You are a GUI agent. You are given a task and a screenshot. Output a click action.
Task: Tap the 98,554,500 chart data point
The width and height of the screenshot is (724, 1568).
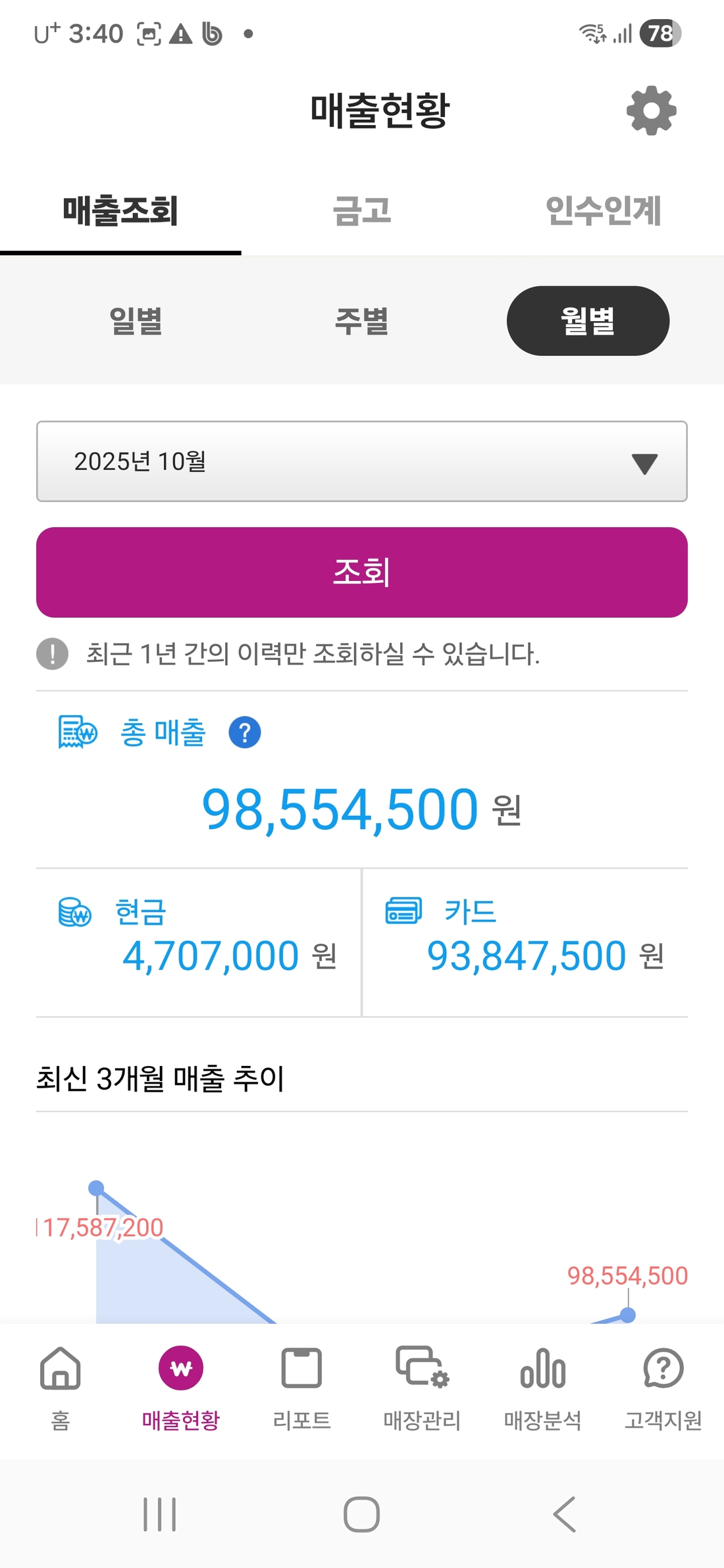coord(628,1315)
